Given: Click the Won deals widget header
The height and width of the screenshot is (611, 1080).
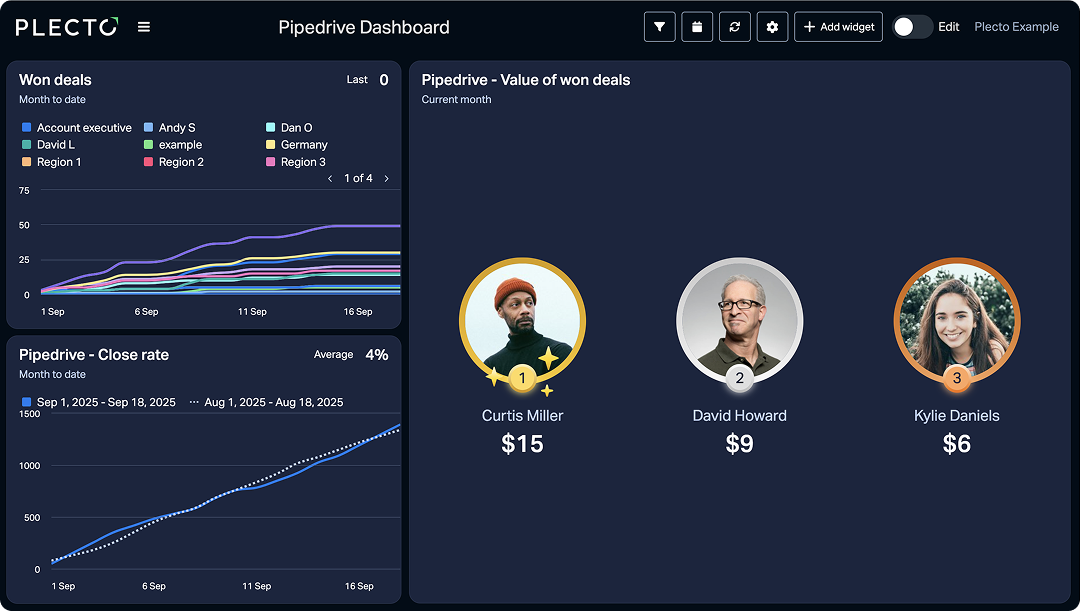Looking at the screenshot, I should [57, 80].
